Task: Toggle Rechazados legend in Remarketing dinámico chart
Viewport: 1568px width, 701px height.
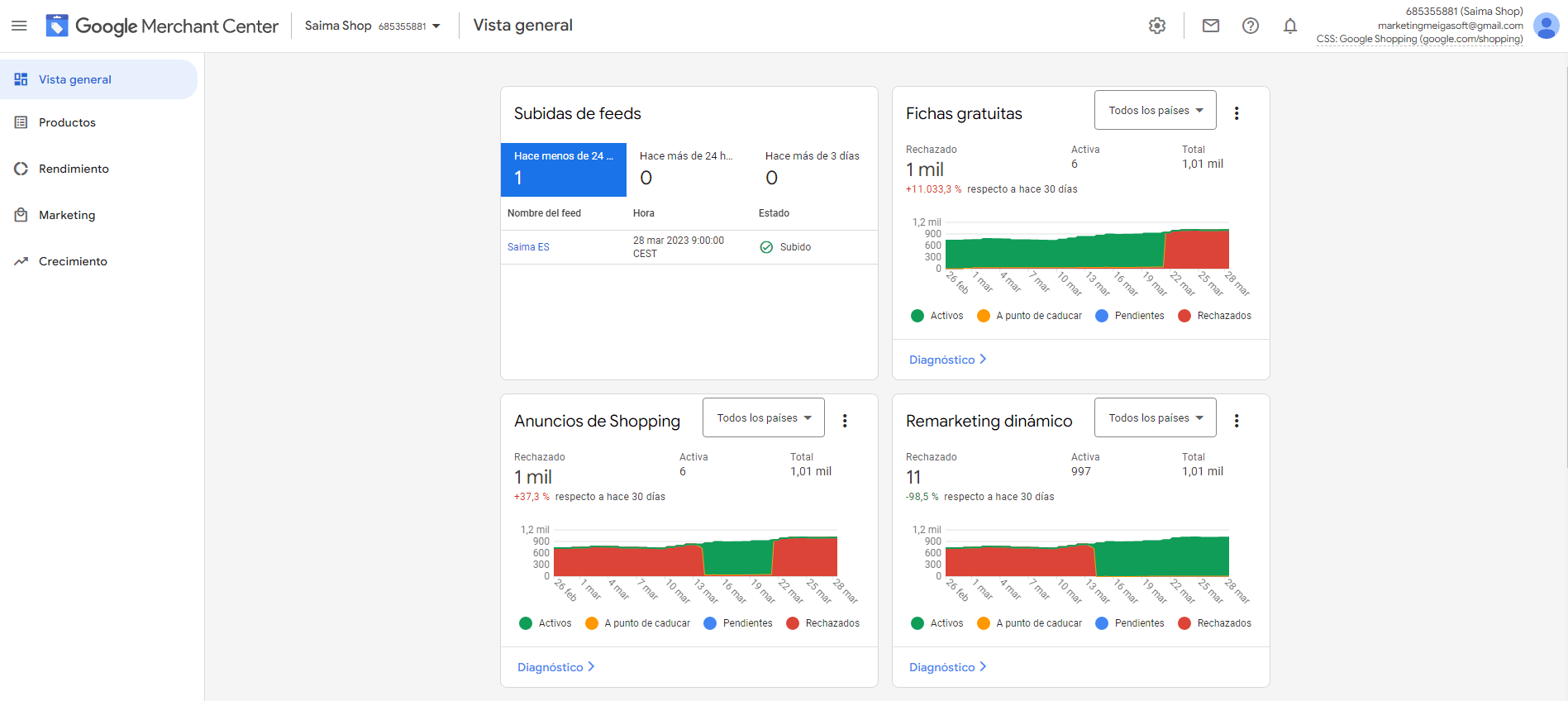Action: (x=1214, y=623)
